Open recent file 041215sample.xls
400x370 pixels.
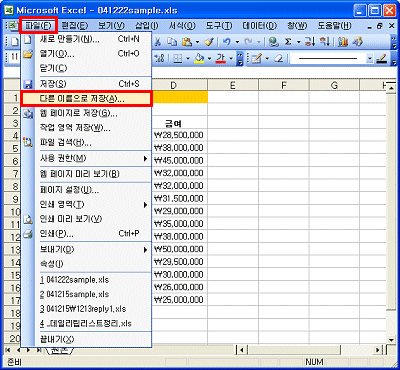pyautogui.click(x=74, y=295)
